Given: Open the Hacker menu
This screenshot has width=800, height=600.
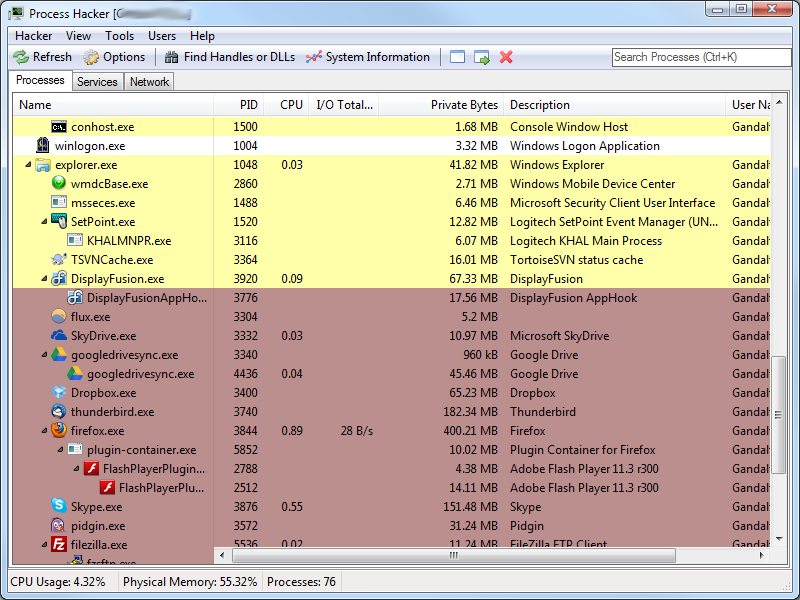Looking at the screenshot, I should point(33,36).
